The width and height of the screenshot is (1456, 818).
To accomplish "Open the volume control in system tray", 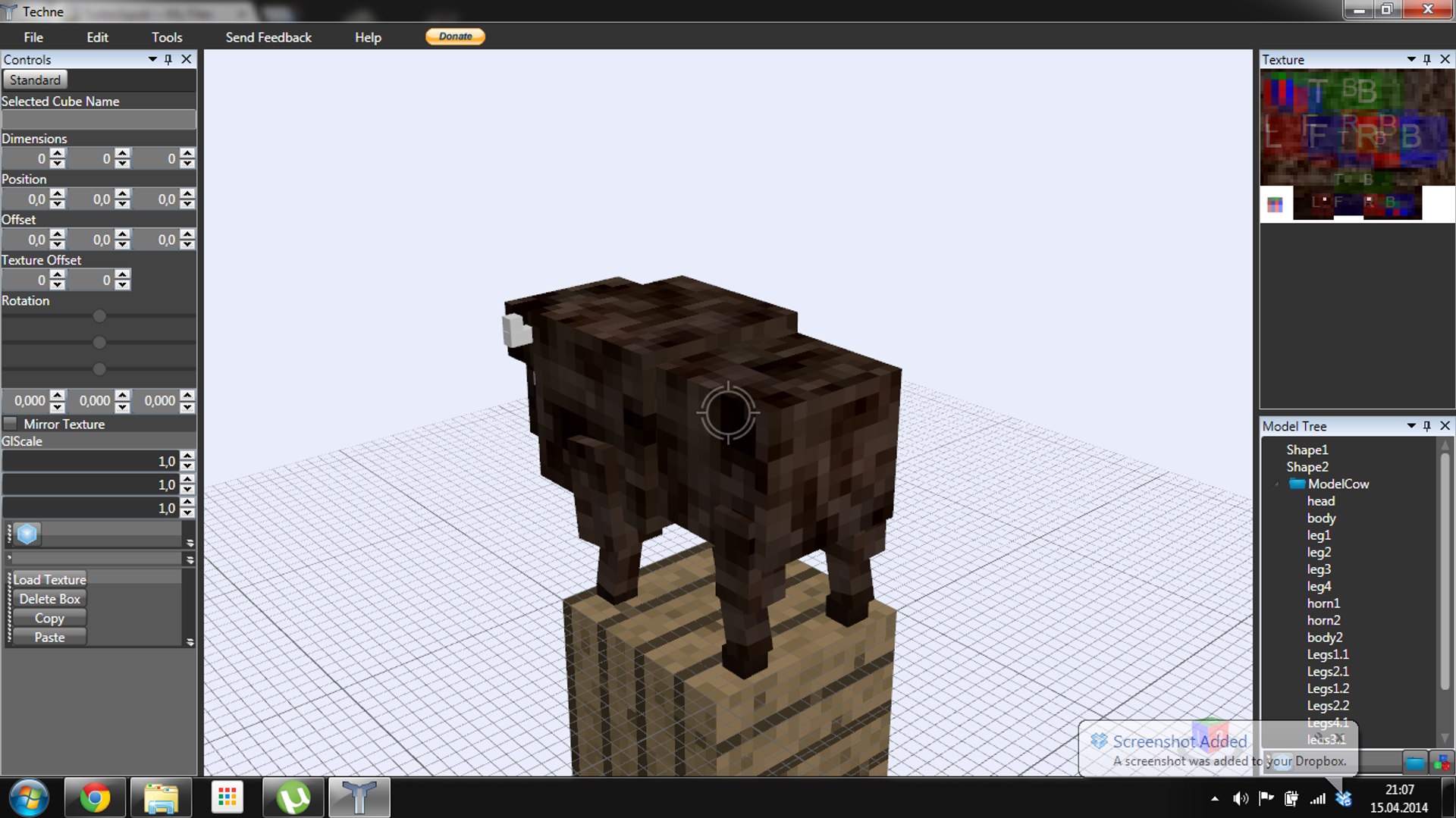I will tap(1241, 798).
